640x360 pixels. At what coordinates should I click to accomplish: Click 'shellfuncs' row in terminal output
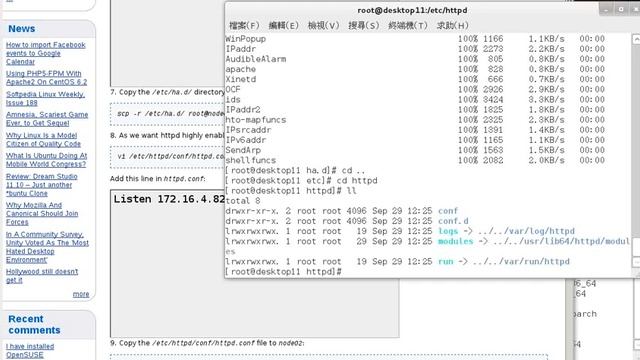pos(415,160)
